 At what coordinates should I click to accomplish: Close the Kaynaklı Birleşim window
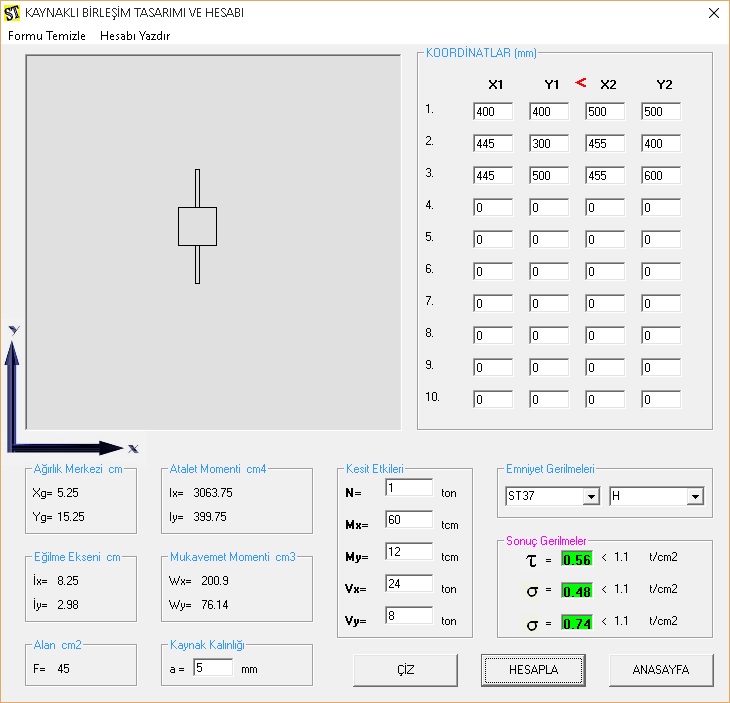click(x=714, y=13)
